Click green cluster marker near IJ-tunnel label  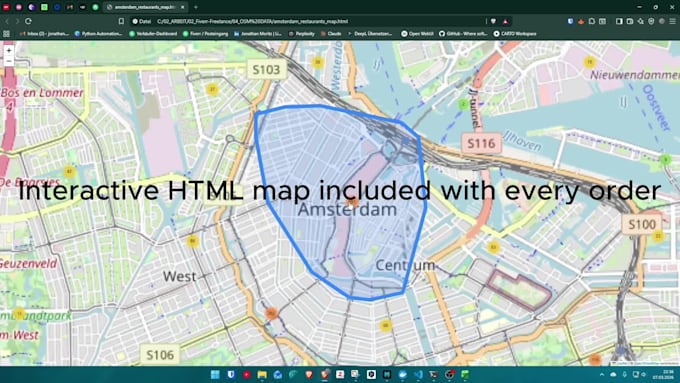click(463, 104)
